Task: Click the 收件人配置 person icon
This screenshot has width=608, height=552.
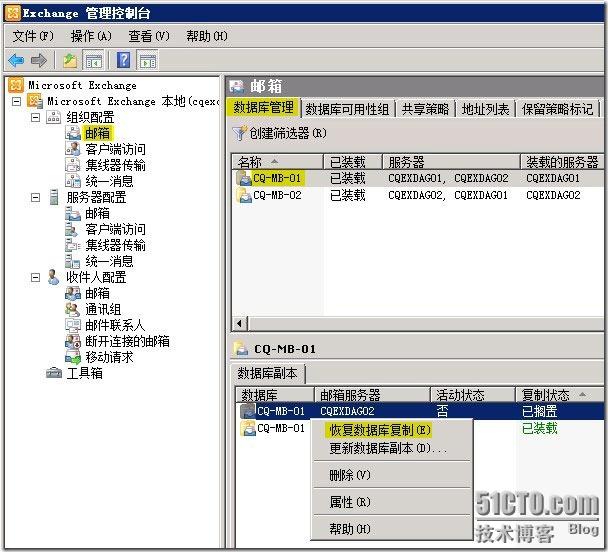Action: coord(53,277)
